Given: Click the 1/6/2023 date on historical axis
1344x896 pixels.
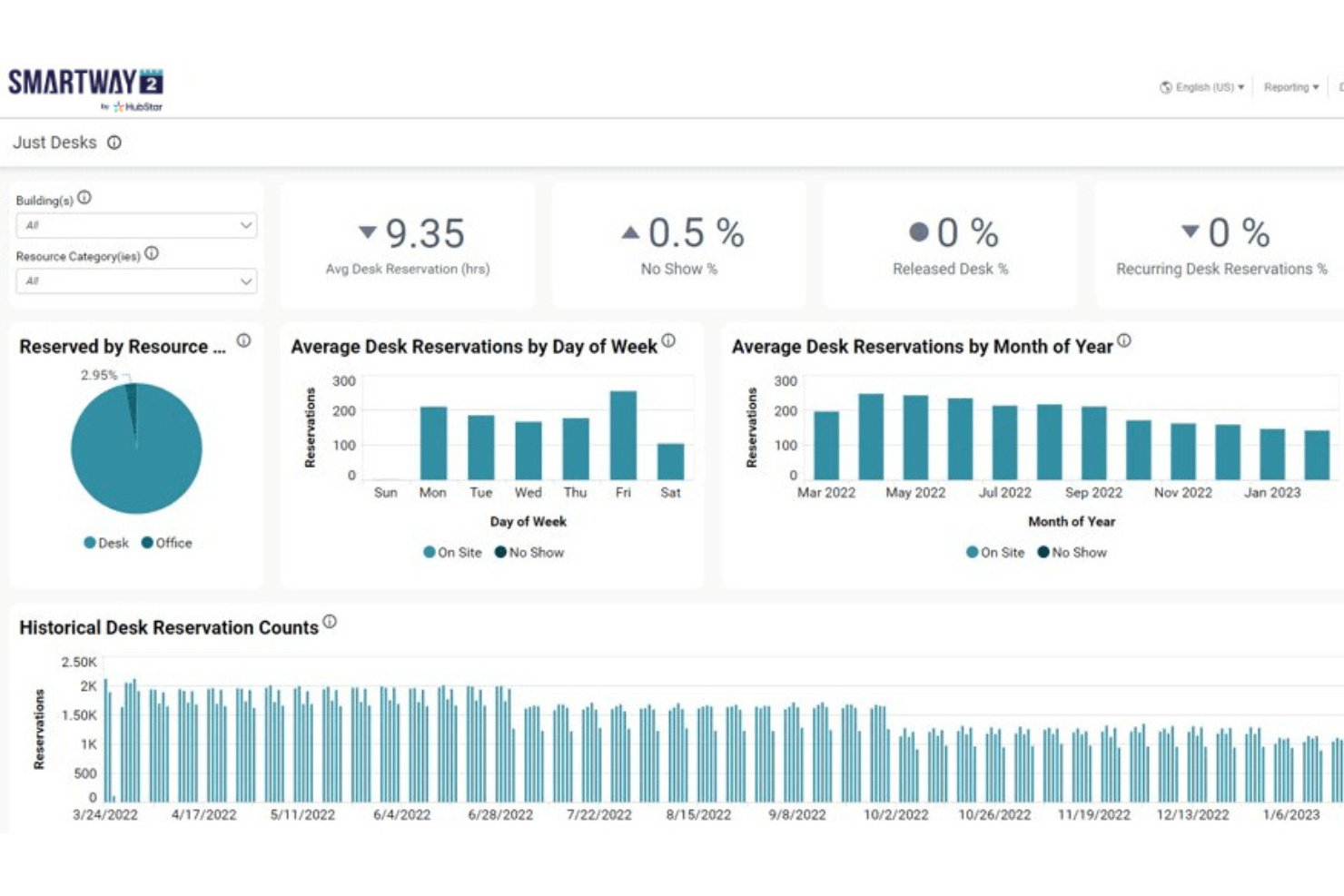Looking at the screenshot, I should click(x=1291, y=815).
